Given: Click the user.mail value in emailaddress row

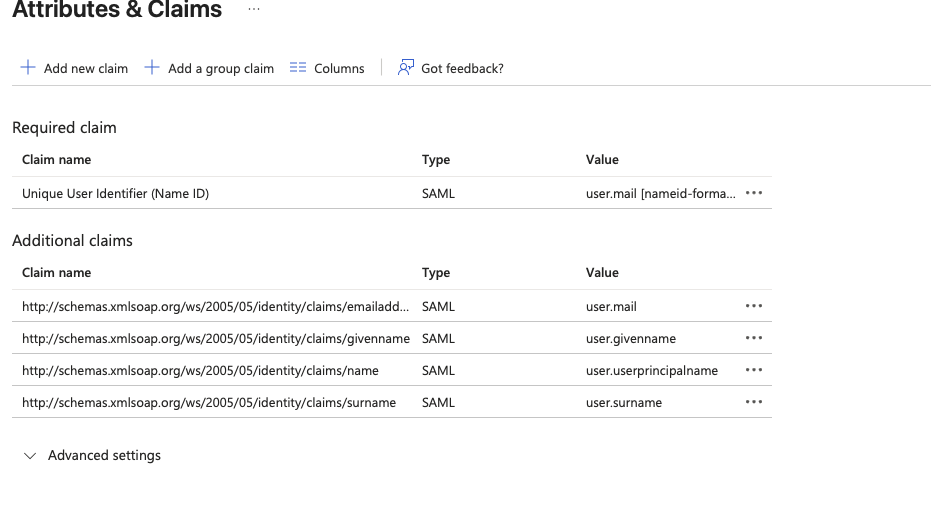Looking at the screenshot, I should 611,306.
